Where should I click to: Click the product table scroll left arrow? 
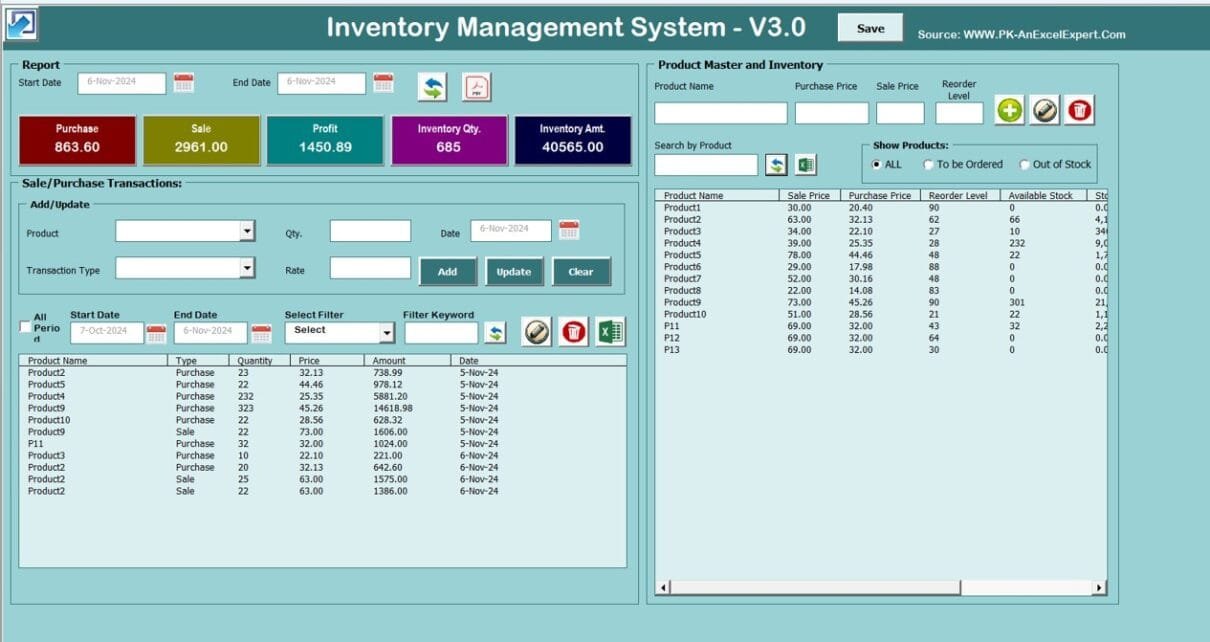tap(661, 588)
